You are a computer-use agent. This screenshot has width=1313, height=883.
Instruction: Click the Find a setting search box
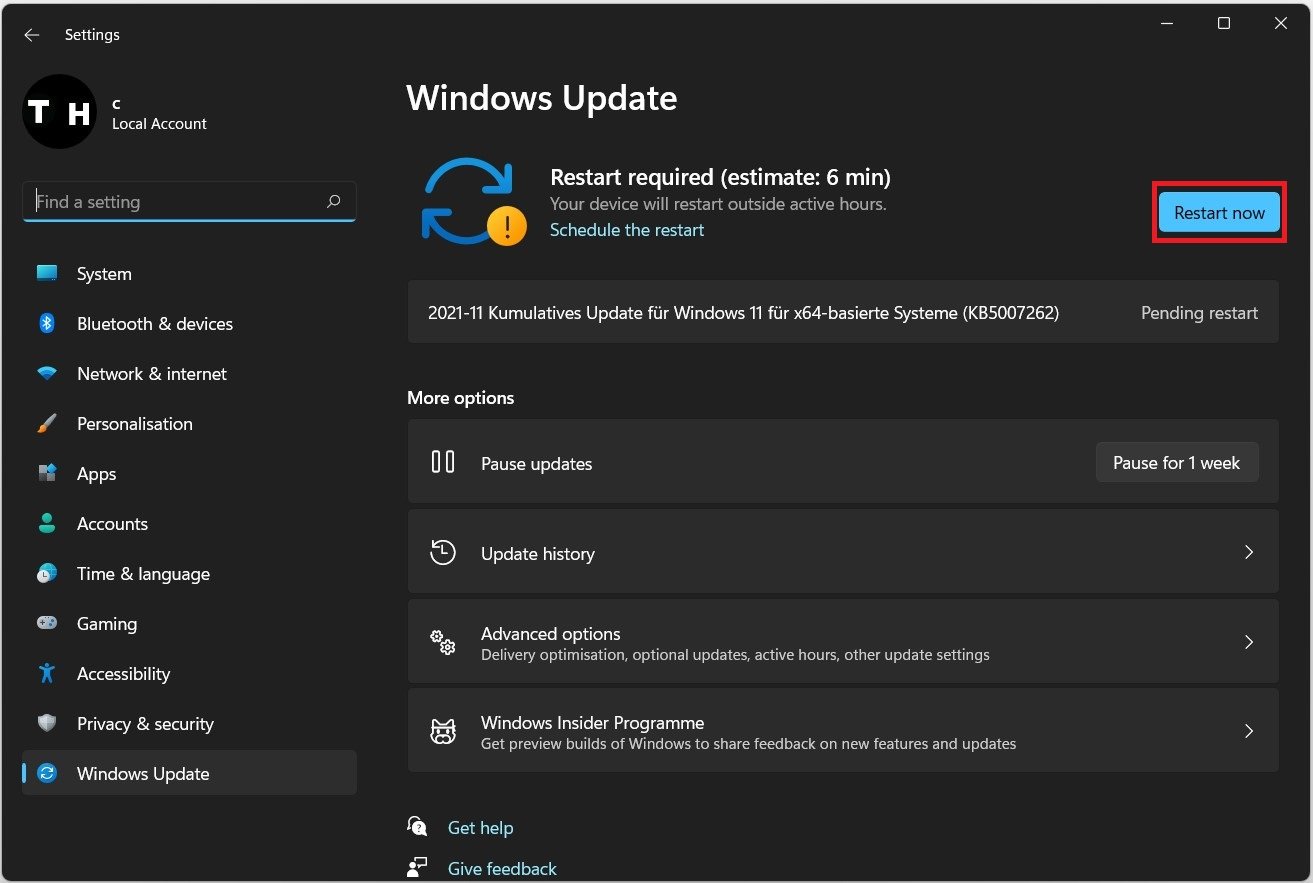(189, 201)
